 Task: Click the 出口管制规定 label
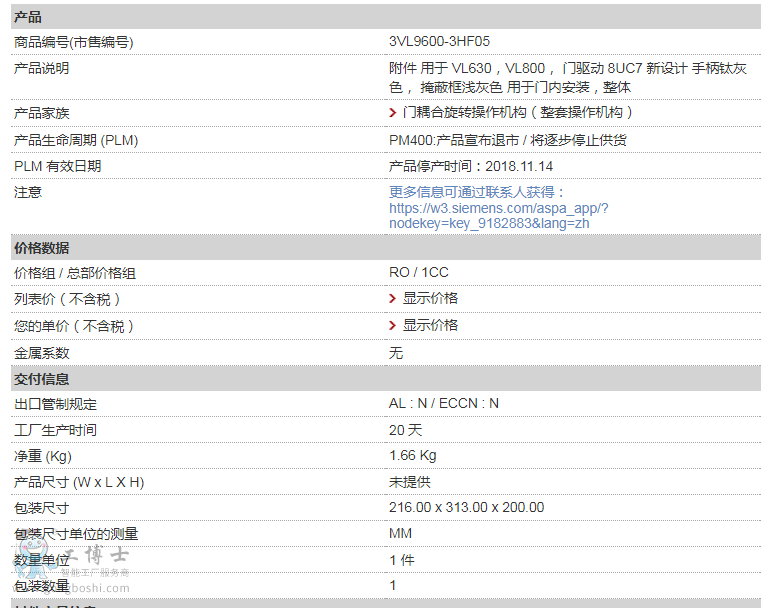[55, 405]
